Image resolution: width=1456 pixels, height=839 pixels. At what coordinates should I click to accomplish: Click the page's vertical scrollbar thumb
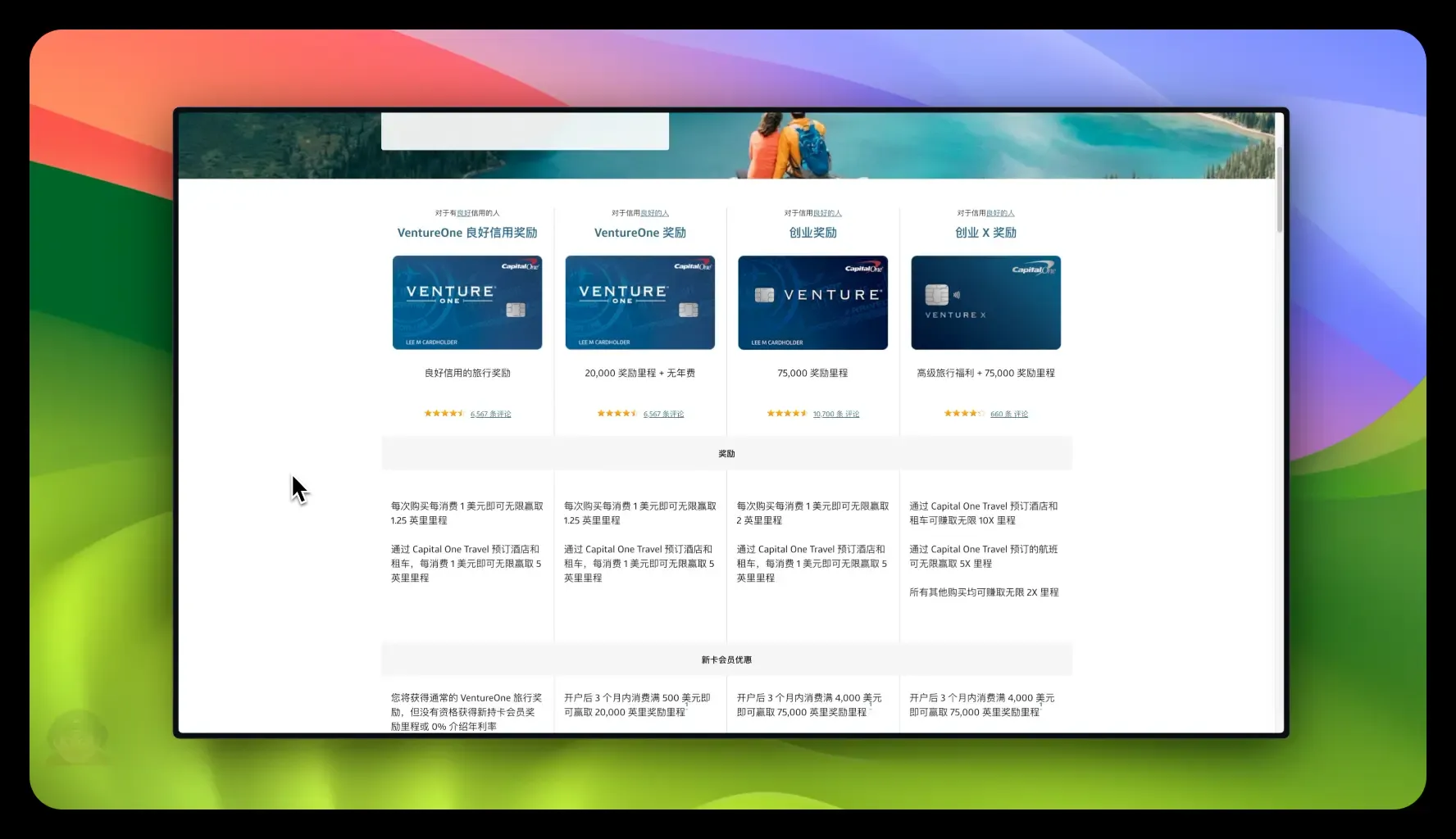click(x=1279, y=189)
